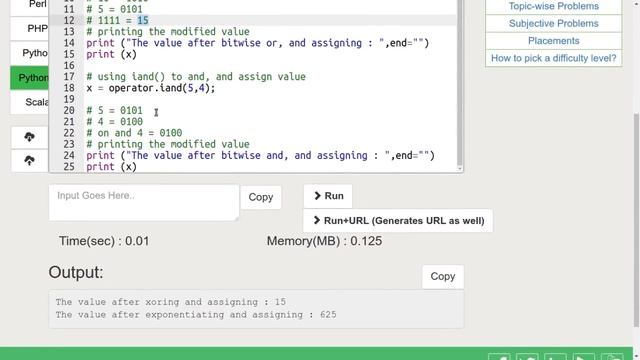Click the cloud upload icon

[29, 160]
